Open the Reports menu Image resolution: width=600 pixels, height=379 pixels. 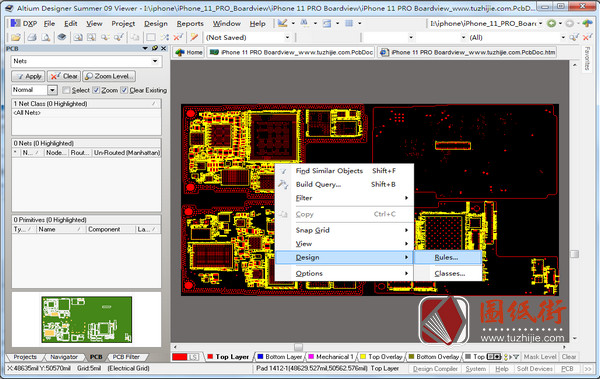[190, 24]
